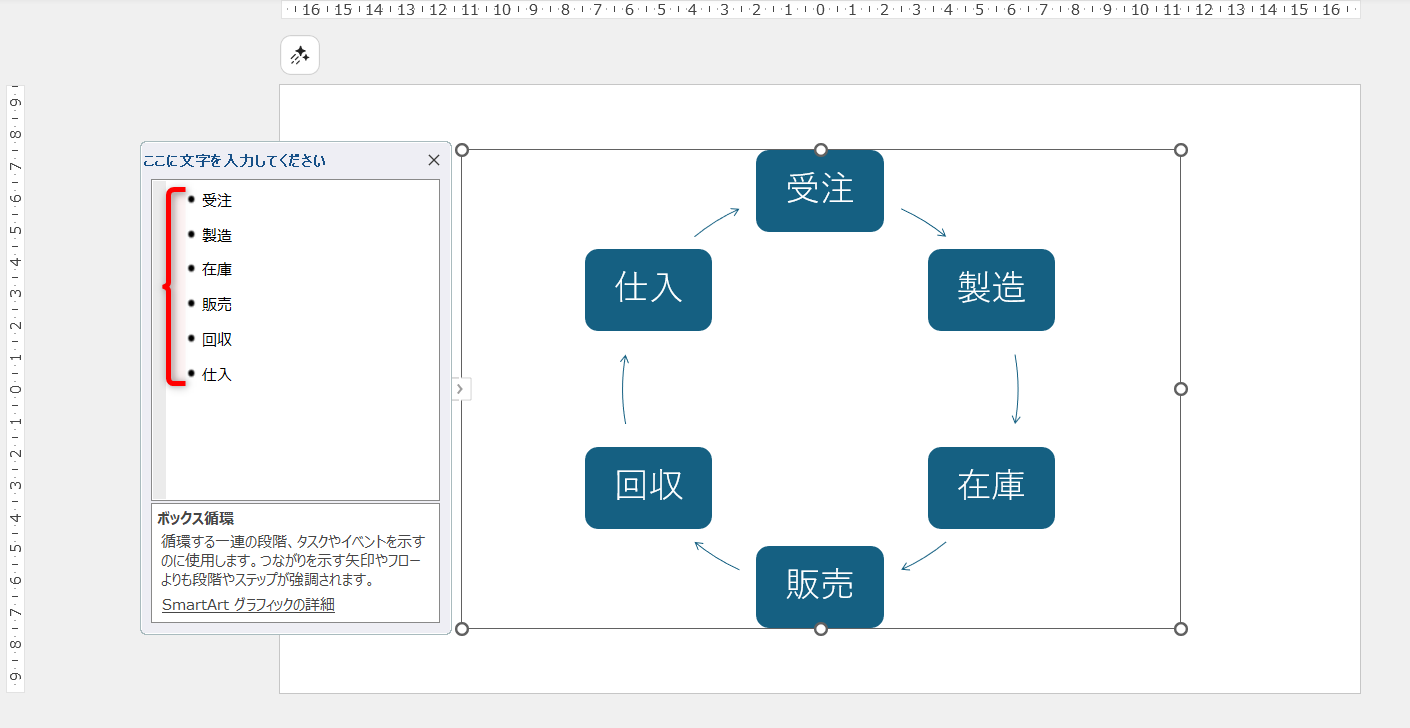Select the 製造 shape in the diagram
The image size is (1410, 728).
coord(991,290)
